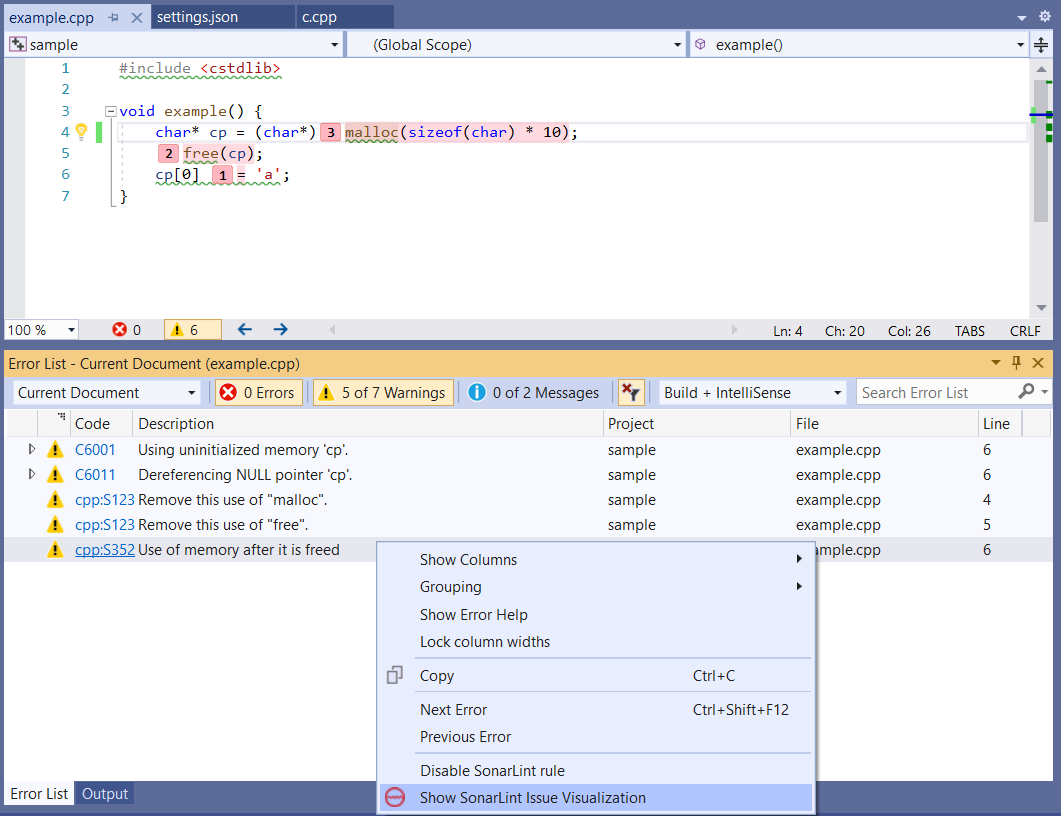
Task: Click the search magnifier icon in Error List
Action: point(1026,391)
